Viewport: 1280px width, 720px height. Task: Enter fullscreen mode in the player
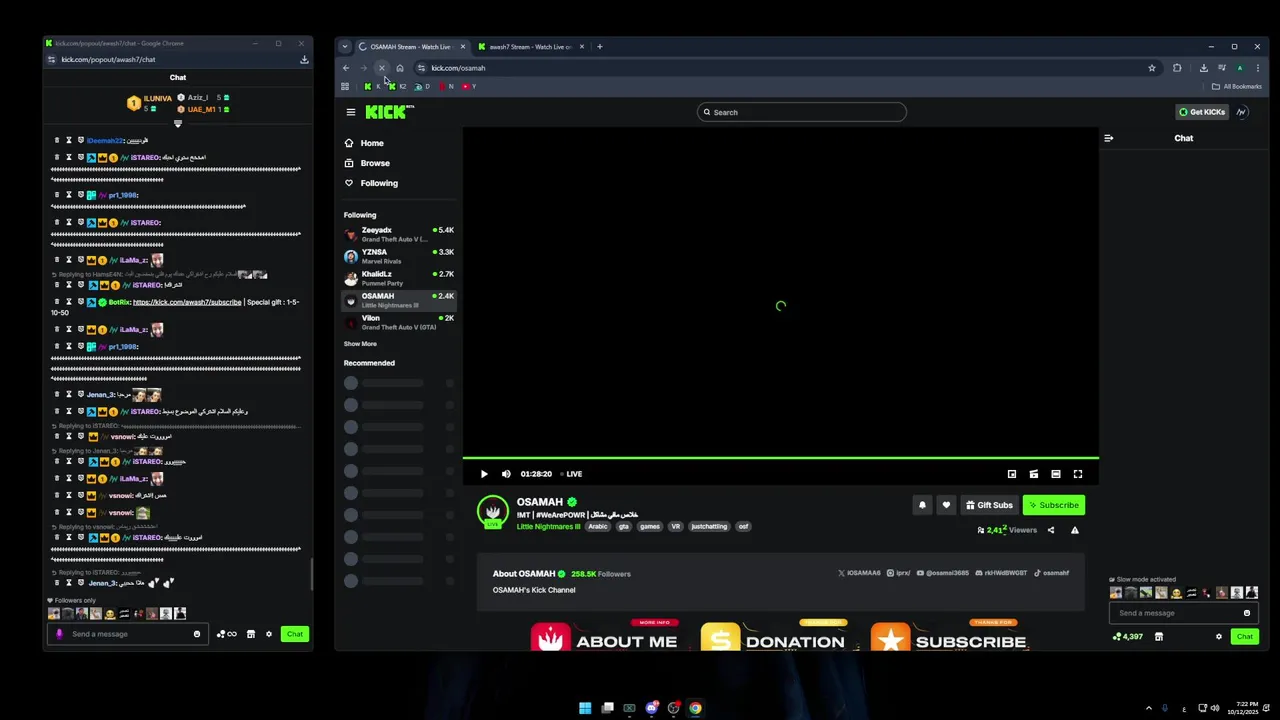1078,474
